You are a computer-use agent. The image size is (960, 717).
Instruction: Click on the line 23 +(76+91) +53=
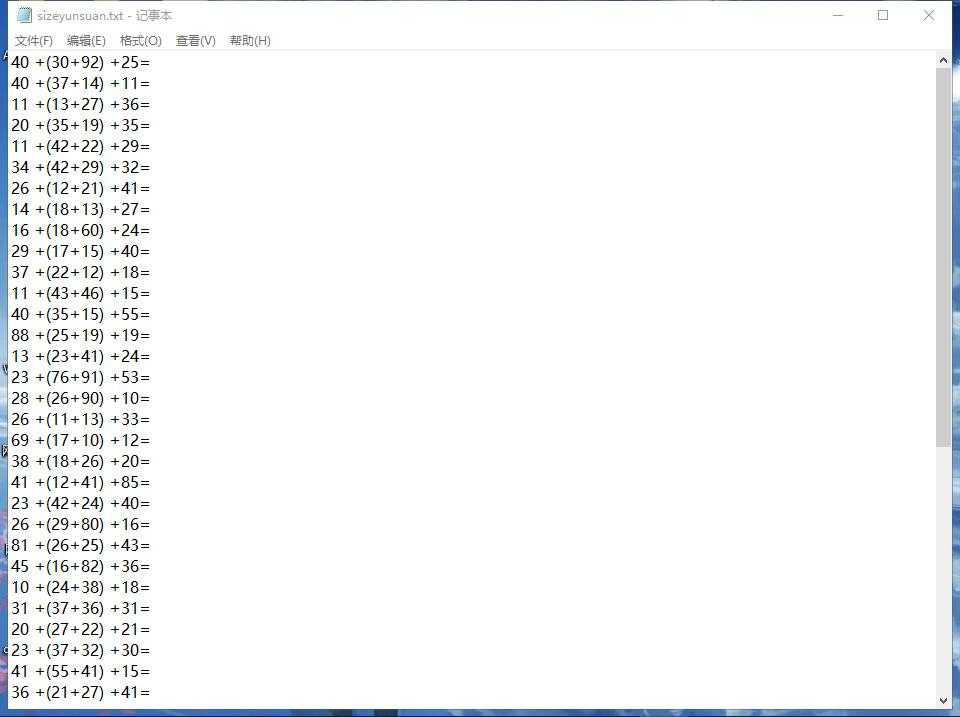(x=80, y=377)
